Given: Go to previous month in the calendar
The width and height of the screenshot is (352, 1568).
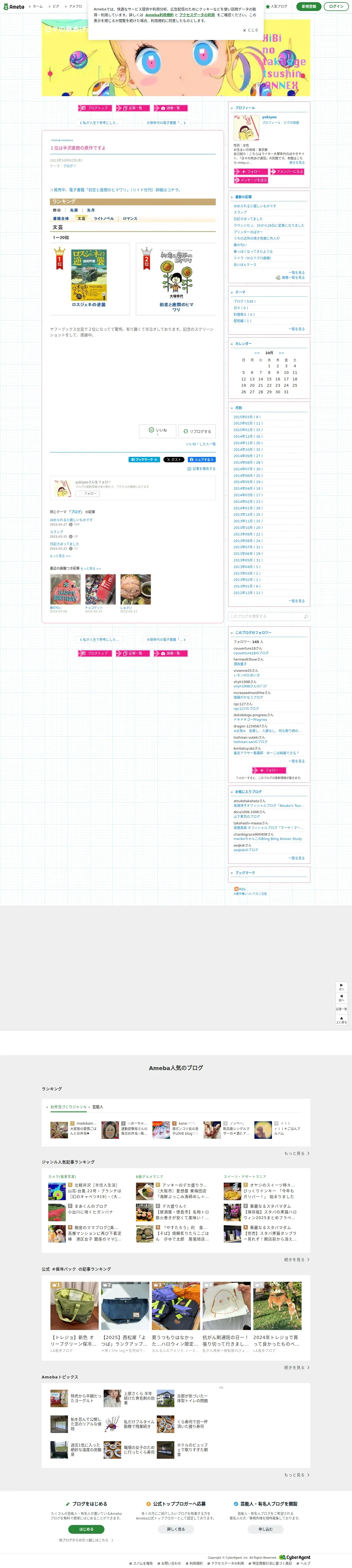Looking at the screenshot, I should pos(257,353).
